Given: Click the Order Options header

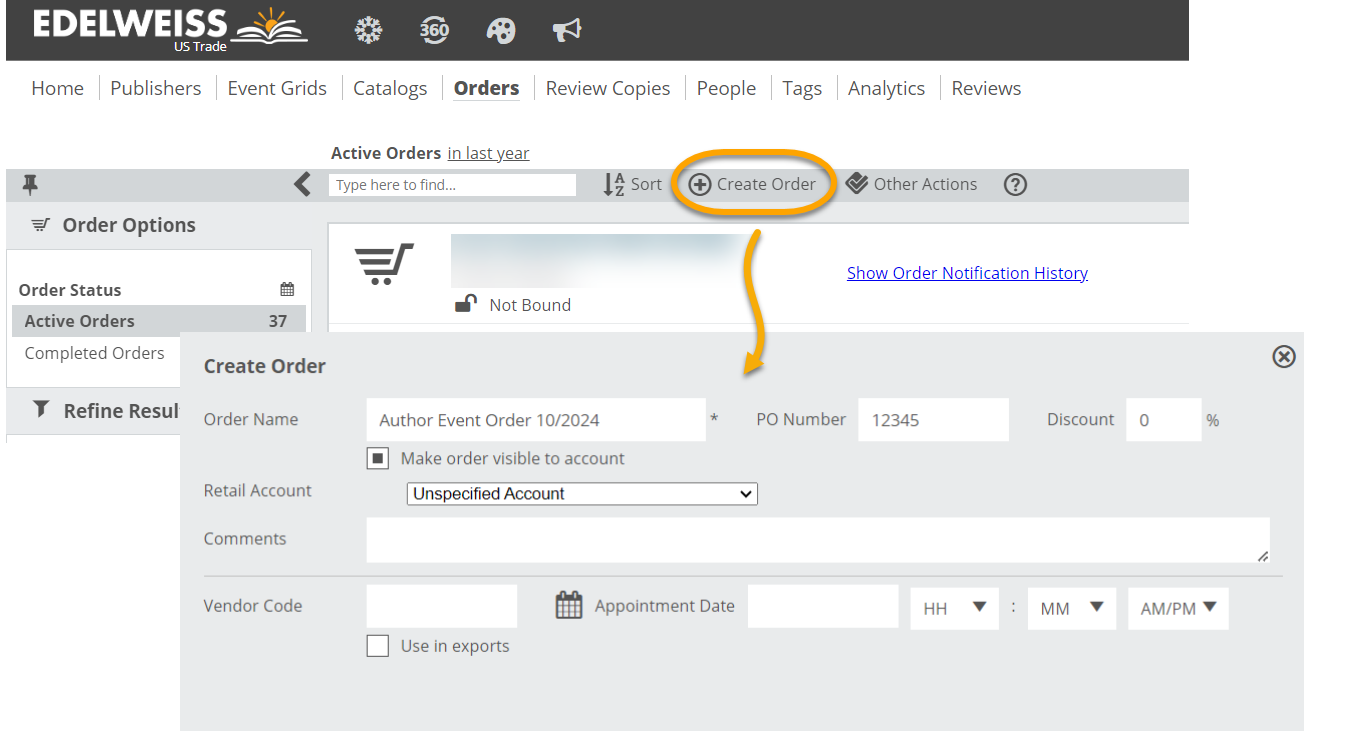Looking at the screenshot, I should [x=129, y=225].
